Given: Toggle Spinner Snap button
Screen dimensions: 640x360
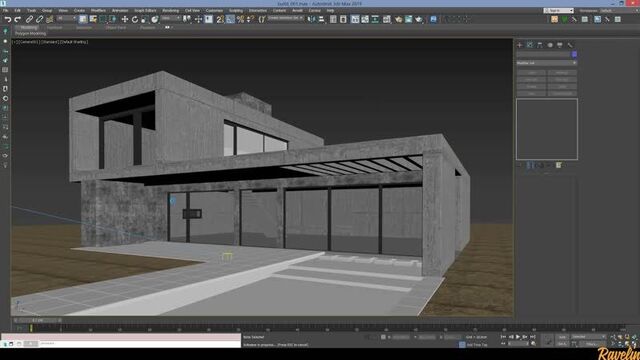Looking at the screenshot, I should tap(250, 19).
